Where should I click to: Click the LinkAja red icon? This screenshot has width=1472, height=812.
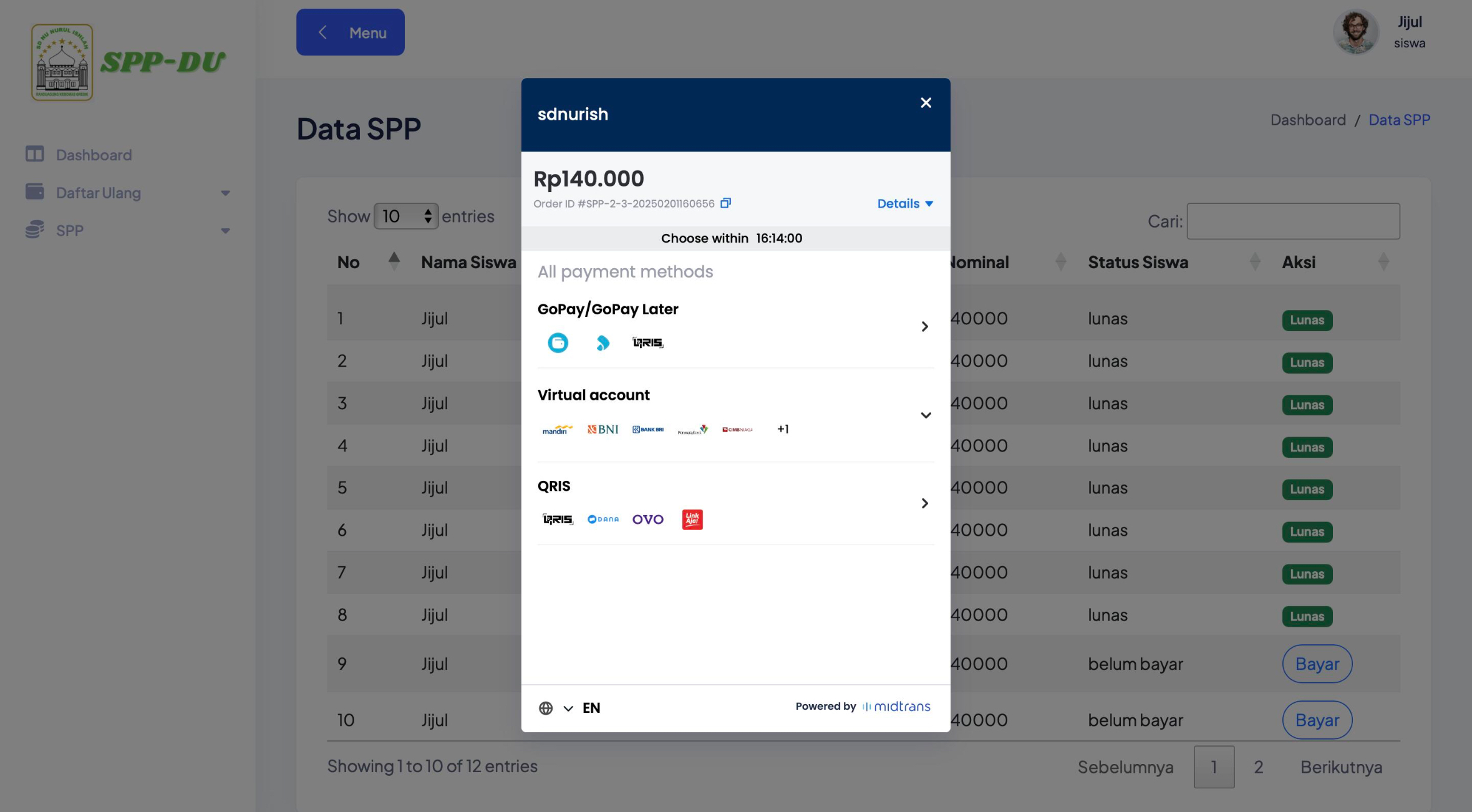(x=692, y=520)
